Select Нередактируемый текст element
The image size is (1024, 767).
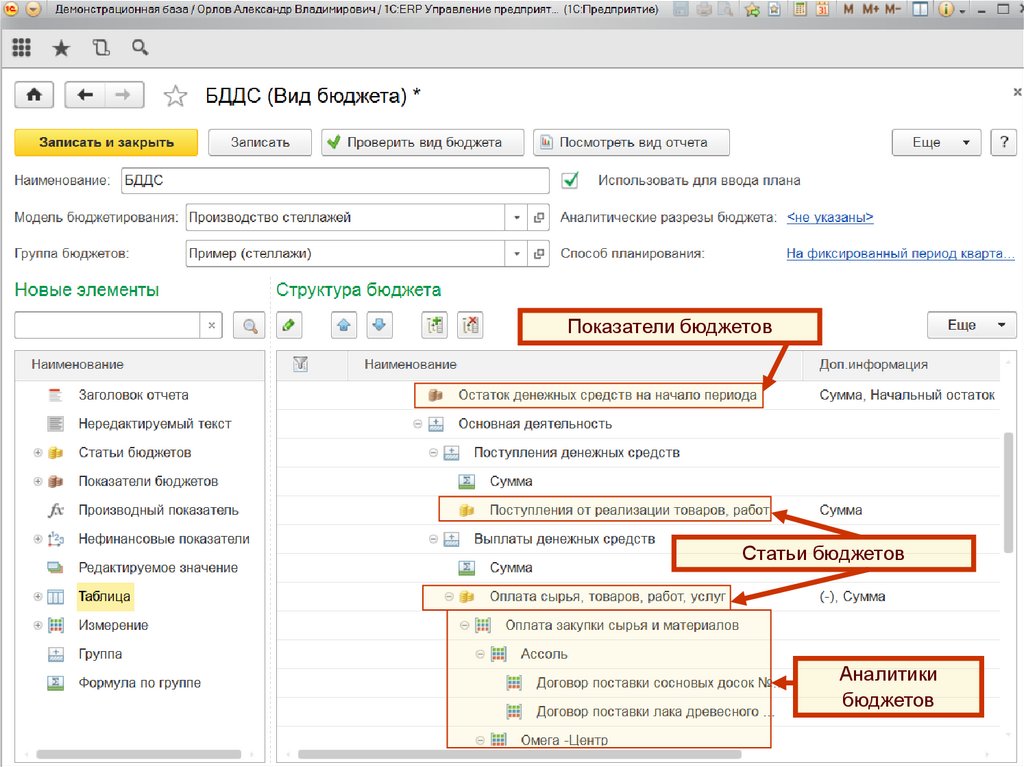pyautogui.click(x=155, y=424)
